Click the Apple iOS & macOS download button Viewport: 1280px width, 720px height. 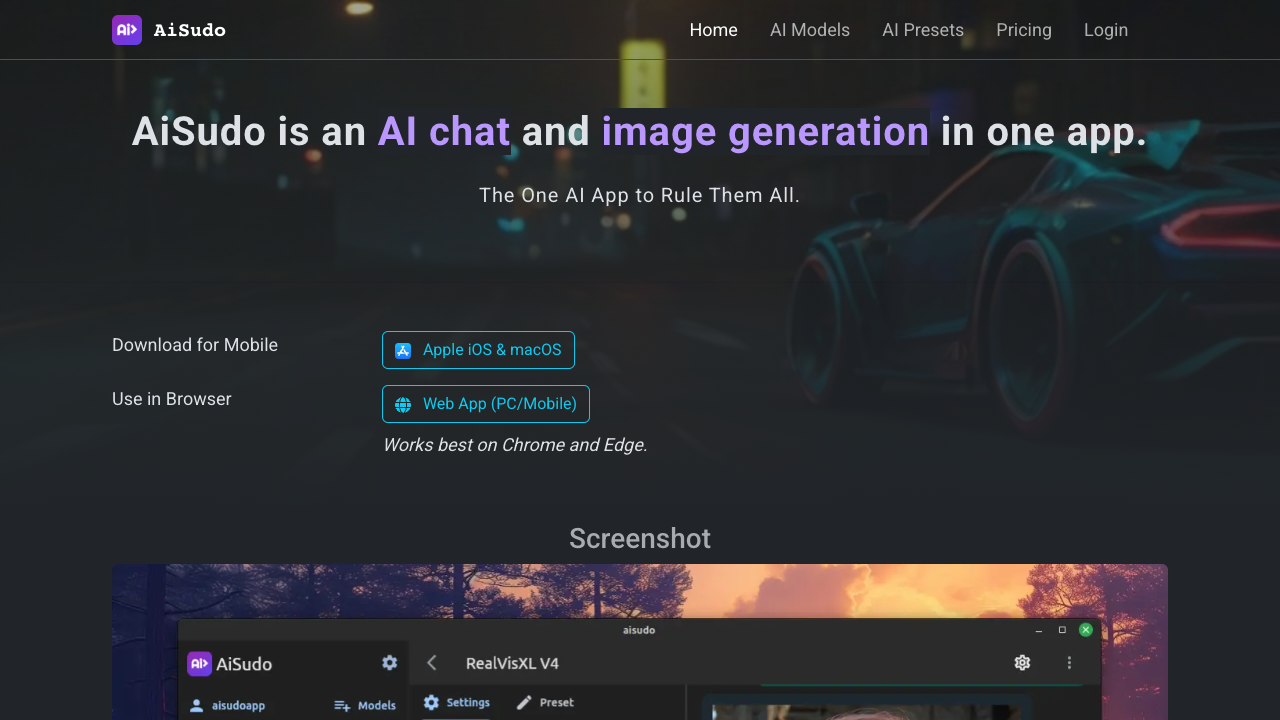(x=478, y=350)
